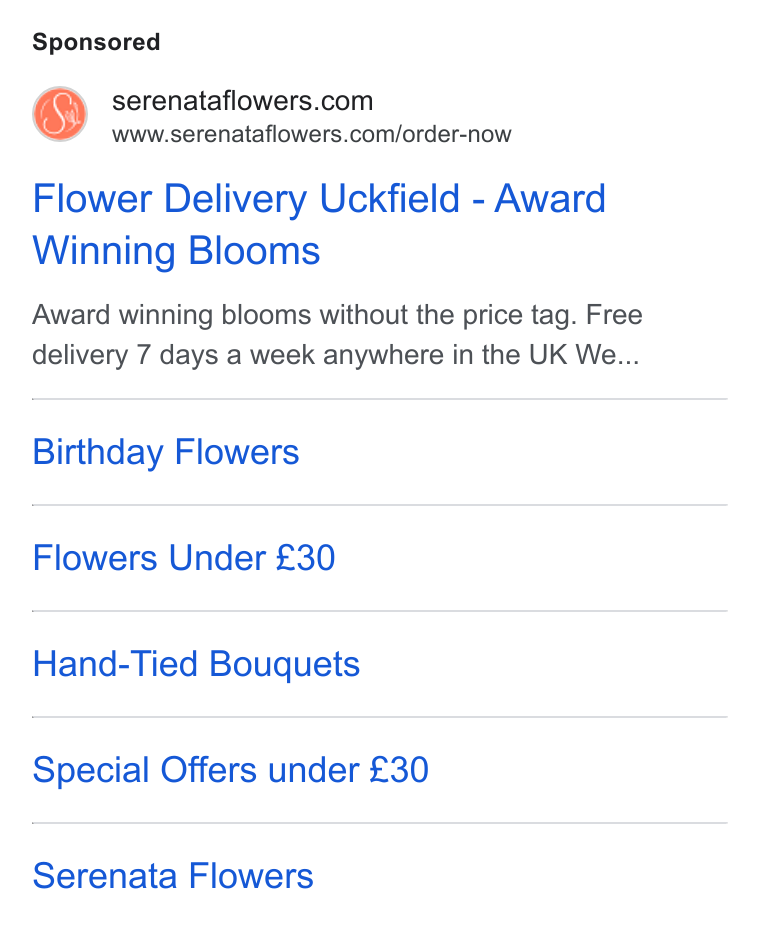Click the word 'Birthday' in the first sitelink
This screenshot has width=760, height=928.
(98, 452)
